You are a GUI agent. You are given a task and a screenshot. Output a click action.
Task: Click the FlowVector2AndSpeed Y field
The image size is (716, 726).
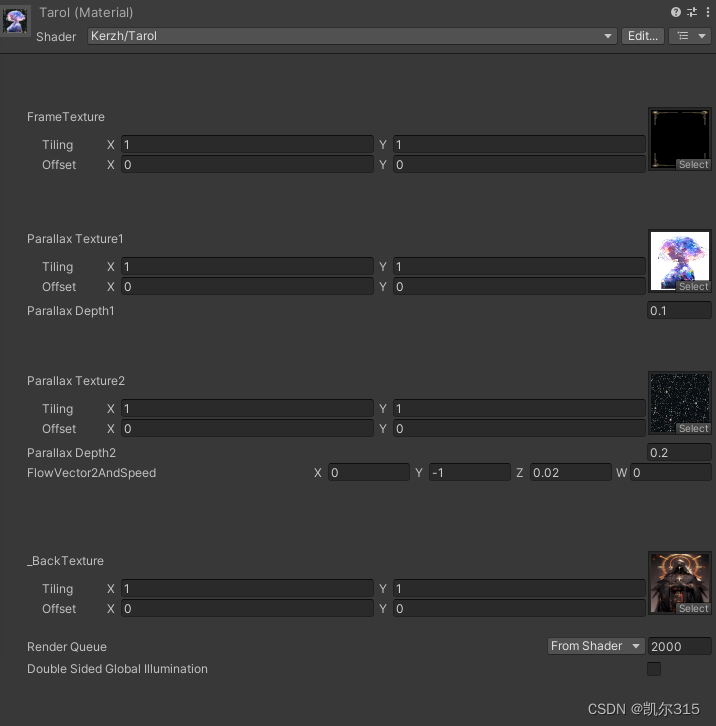coord(470,472)
